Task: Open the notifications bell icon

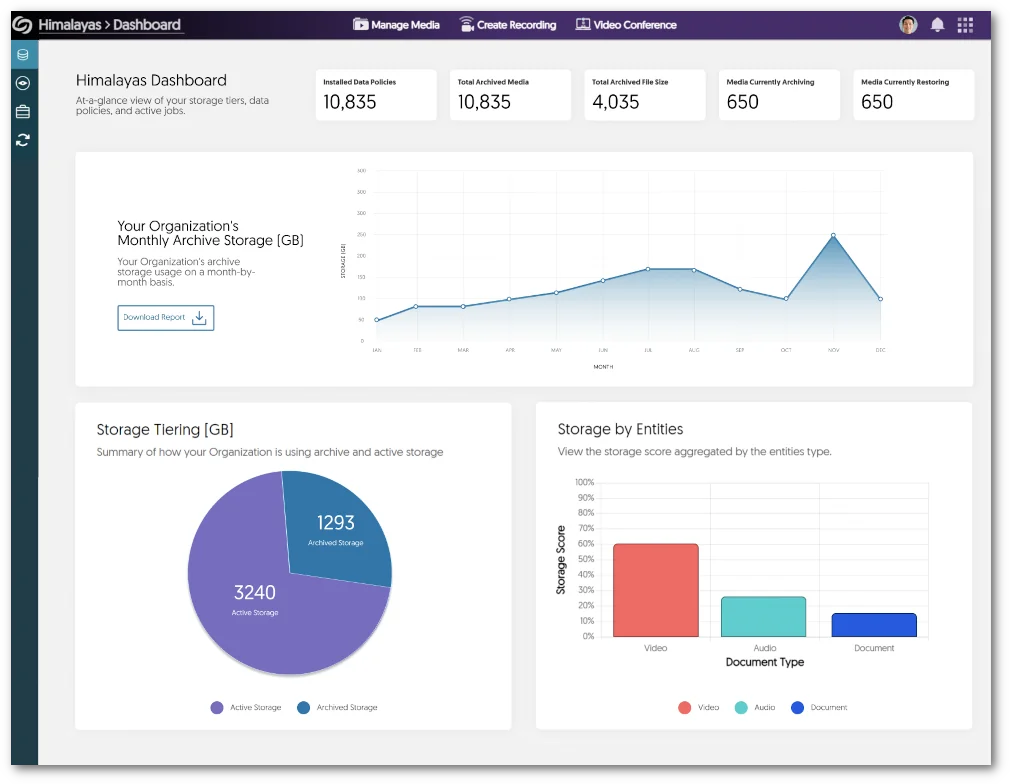Action: click(x=937, y=25)
